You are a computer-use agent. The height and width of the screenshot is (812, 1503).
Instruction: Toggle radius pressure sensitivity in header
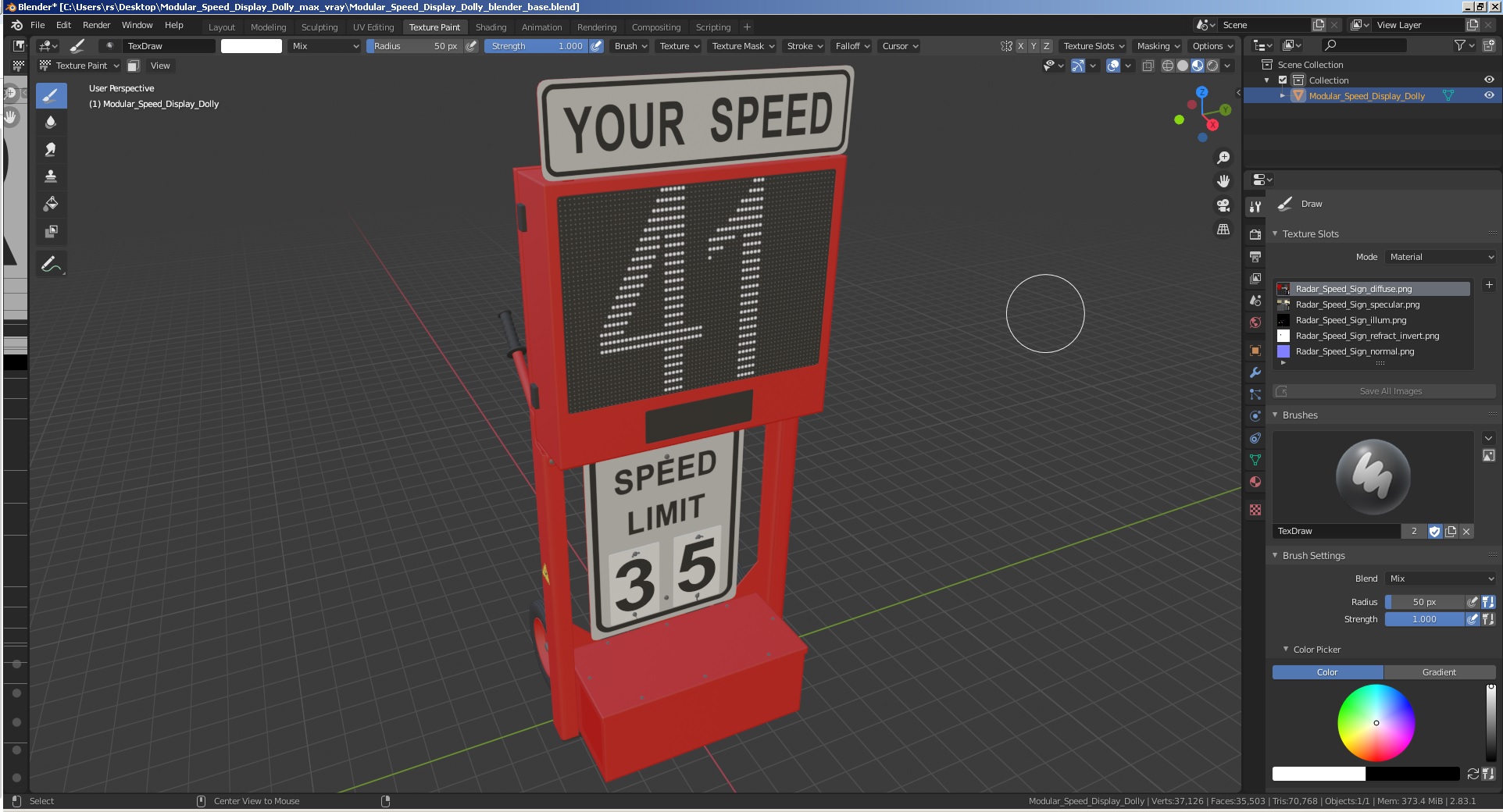click(x=471, y=46)
